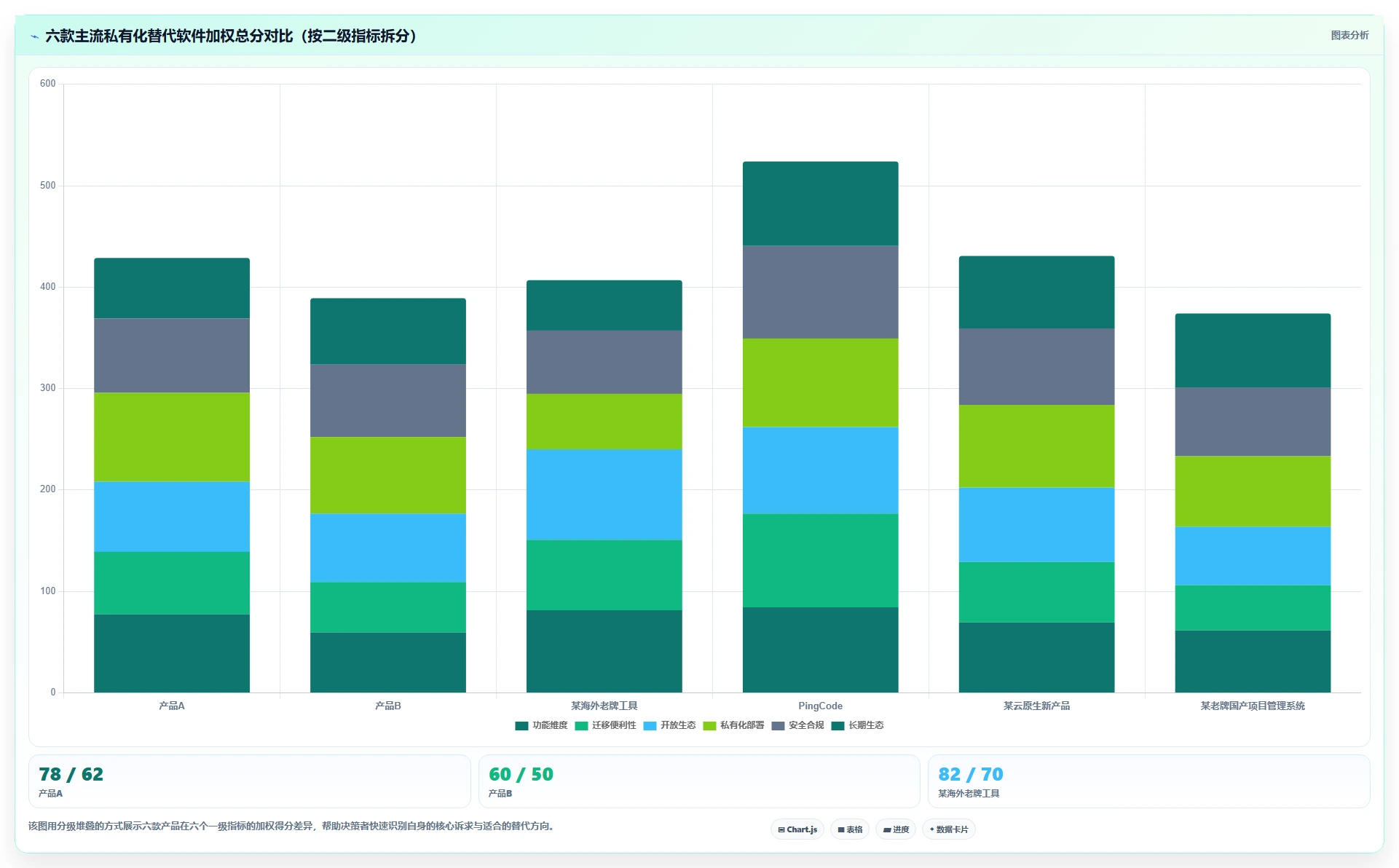Click the light blue 开放生态 segment of 产品A bar
1399x868 pixels.
click(x=172, y=517)
